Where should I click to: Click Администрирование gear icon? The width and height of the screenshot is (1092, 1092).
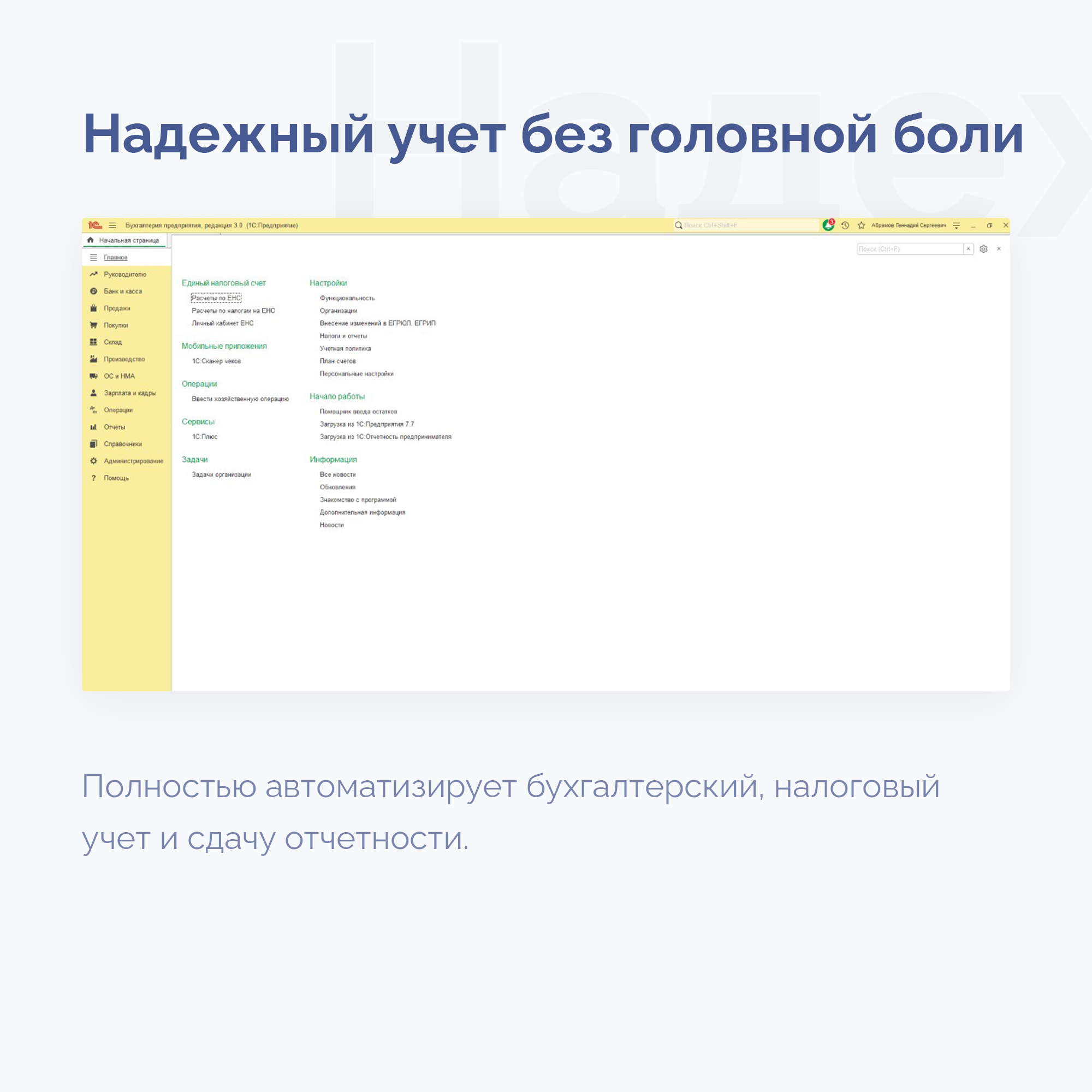click(94, 461)
